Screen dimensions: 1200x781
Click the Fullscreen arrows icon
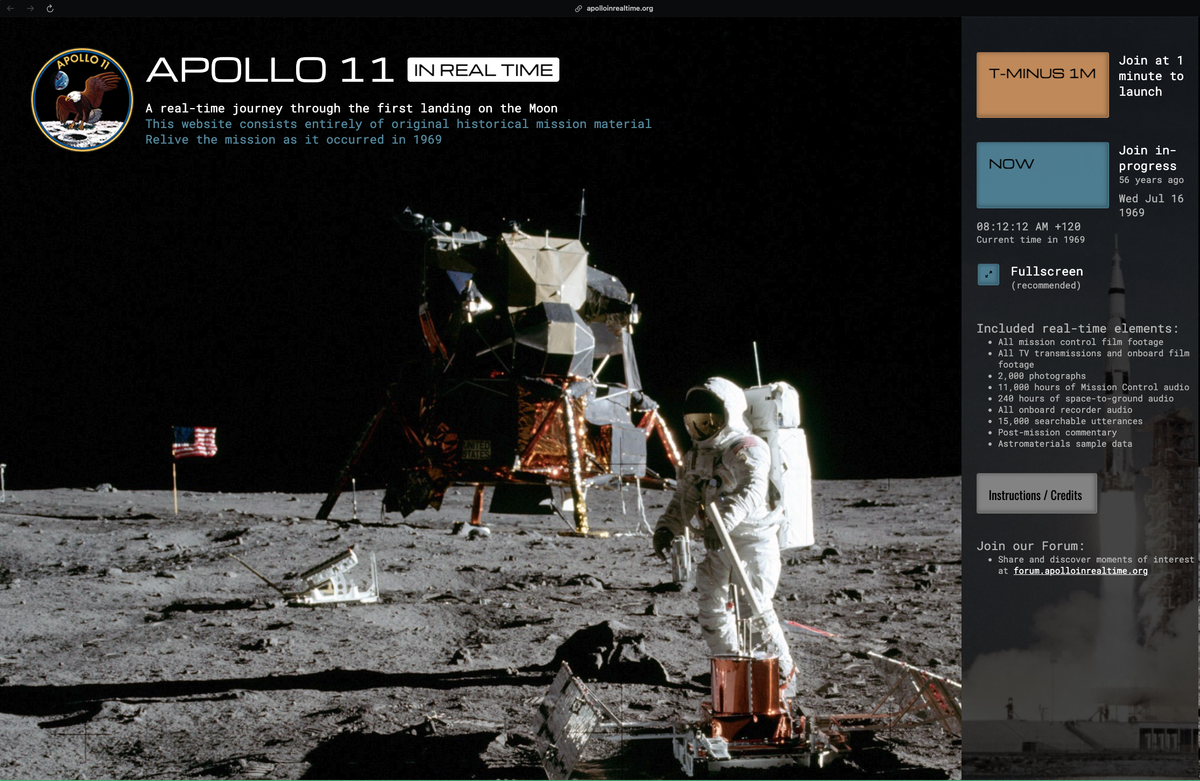click(988, 274)
